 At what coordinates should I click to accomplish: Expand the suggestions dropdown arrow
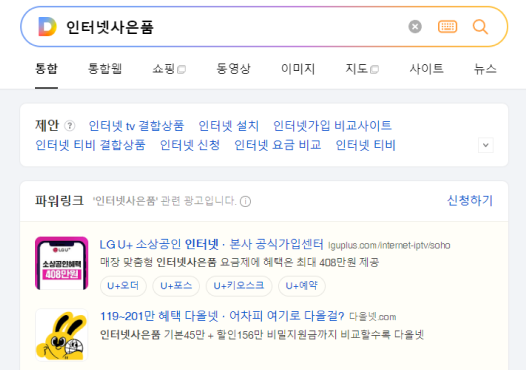coord(485,145)
